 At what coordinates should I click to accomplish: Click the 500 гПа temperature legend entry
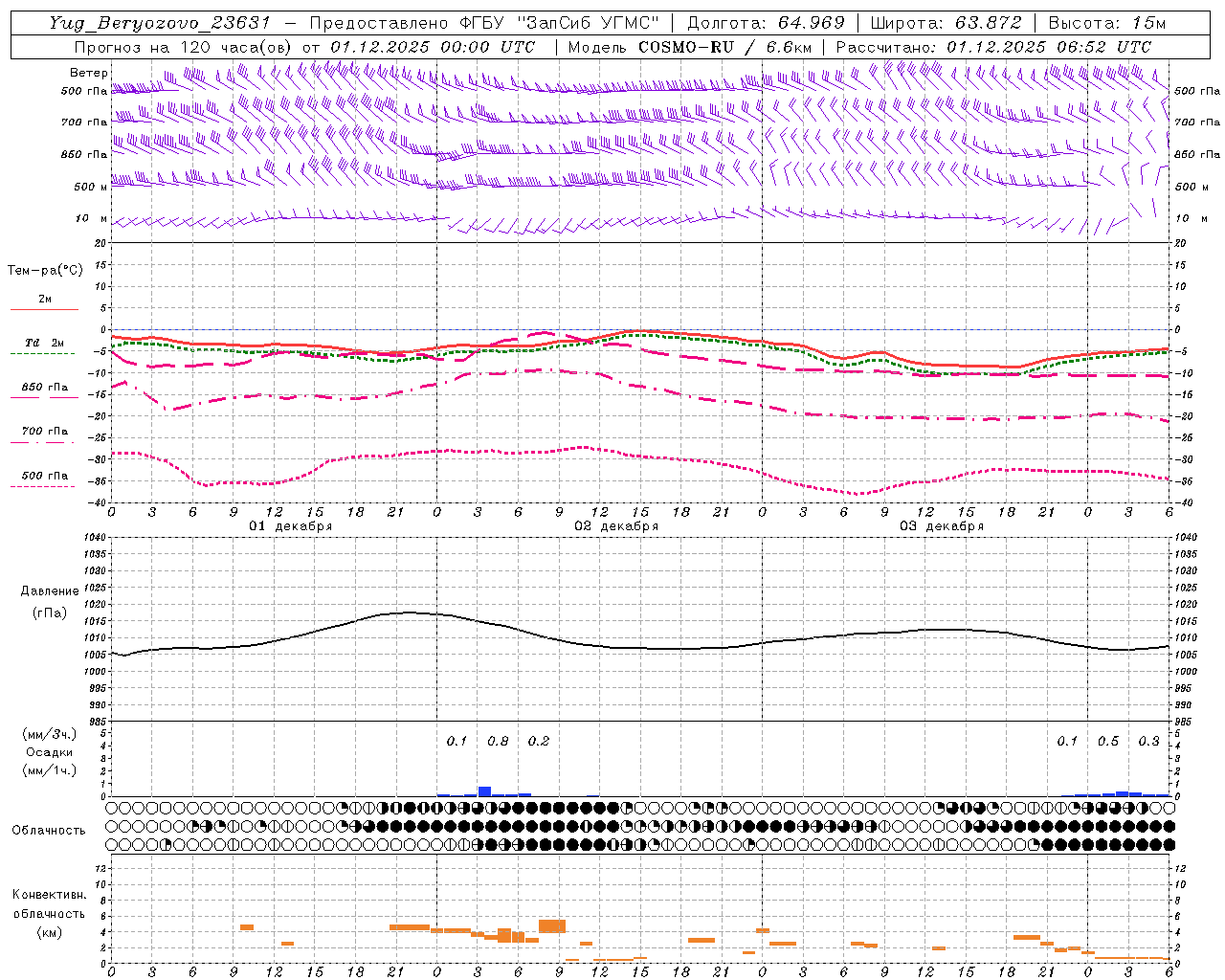(44, 479)
